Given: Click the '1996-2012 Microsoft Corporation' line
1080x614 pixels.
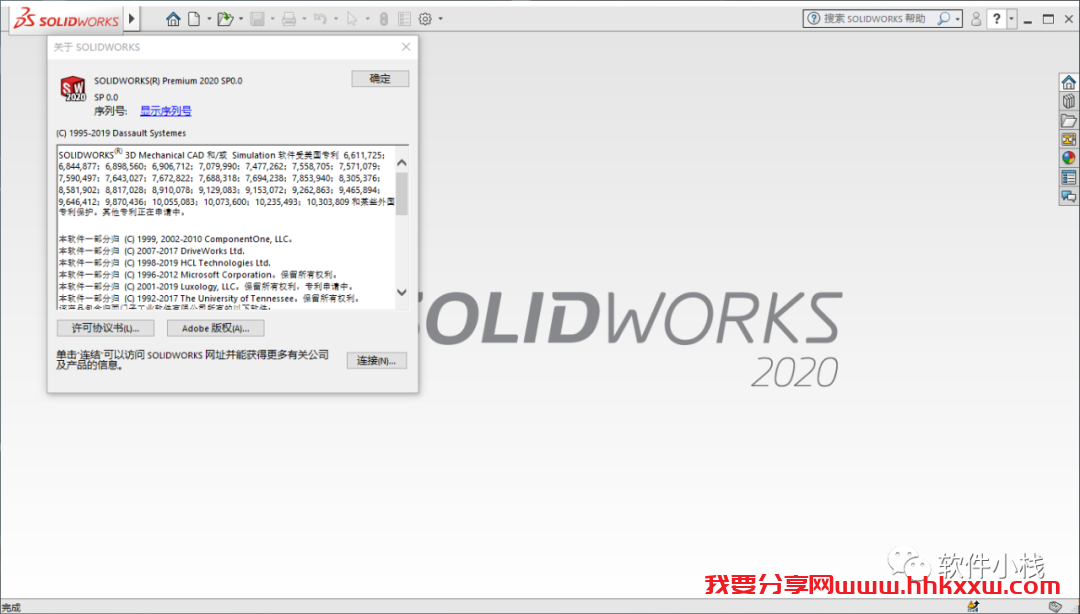Looking at the screenshot, I should [198, 274].
